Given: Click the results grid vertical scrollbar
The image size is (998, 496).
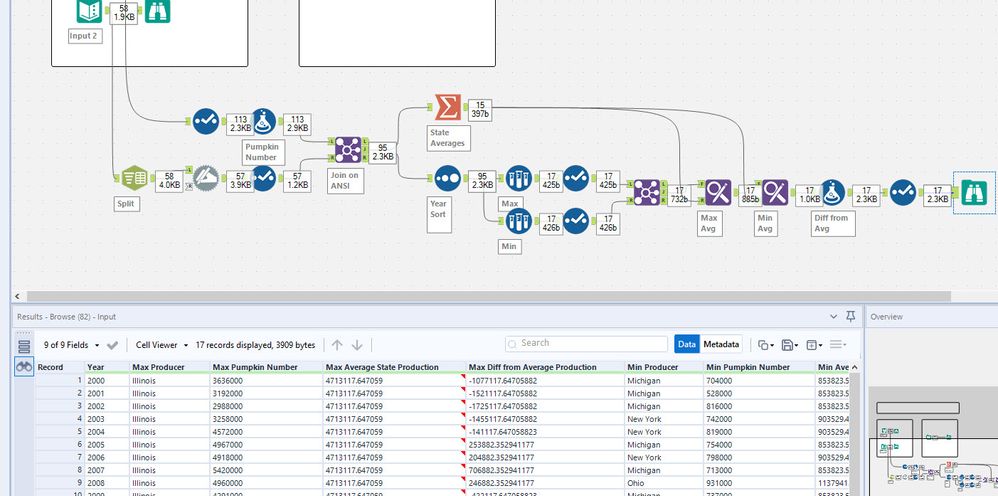Looking at the screenshot, I should click(x=855, y=433).
